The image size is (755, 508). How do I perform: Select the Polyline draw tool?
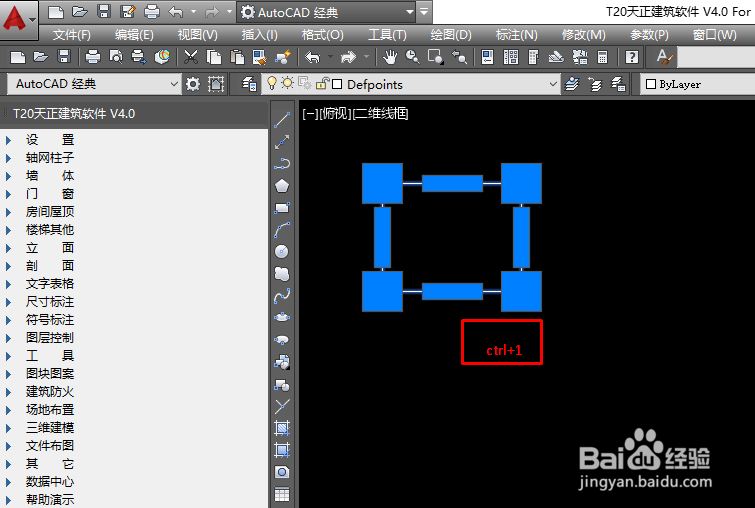pyautogui.click(x=282, y=164)
